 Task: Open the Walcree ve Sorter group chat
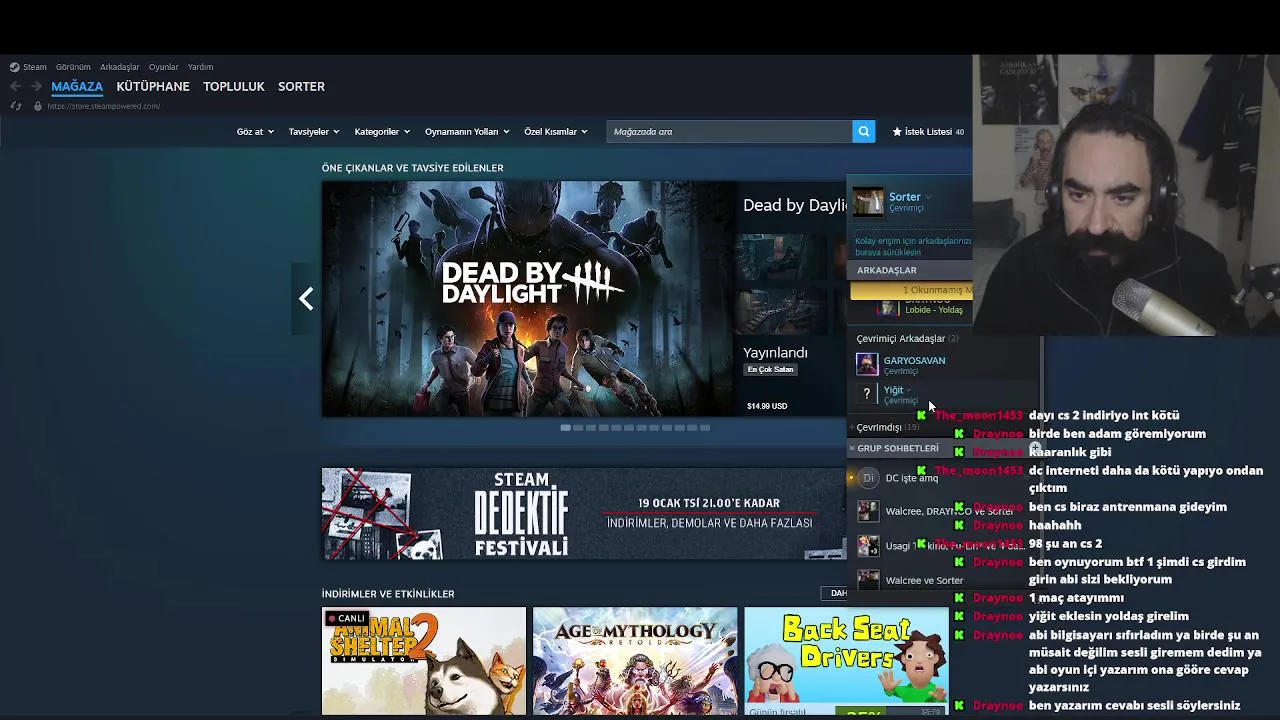tap(924, 580)
